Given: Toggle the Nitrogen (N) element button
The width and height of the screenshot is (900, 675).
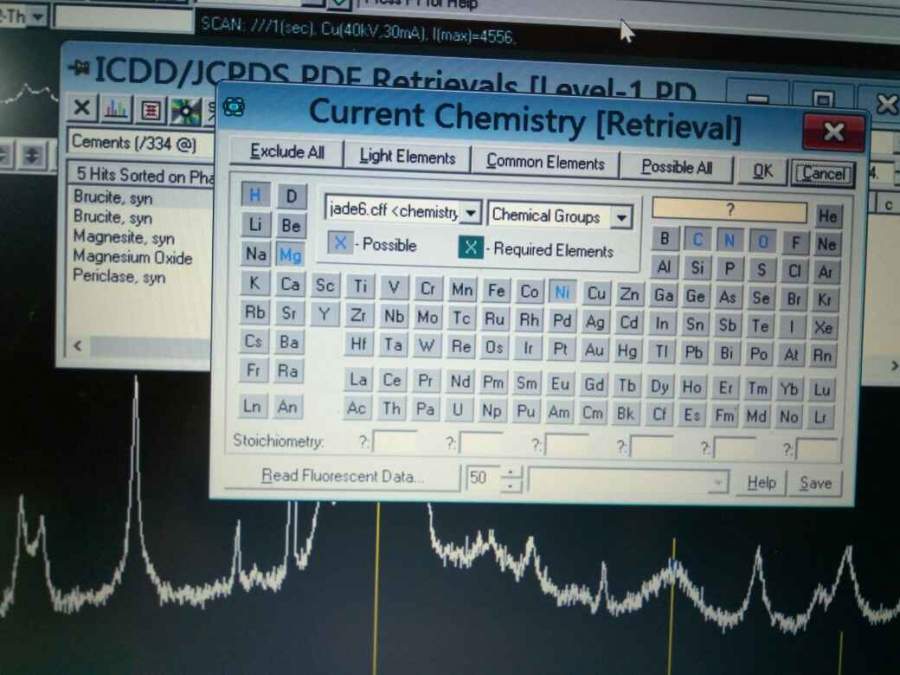Looking at the screenshot, I should click(730, 240).
